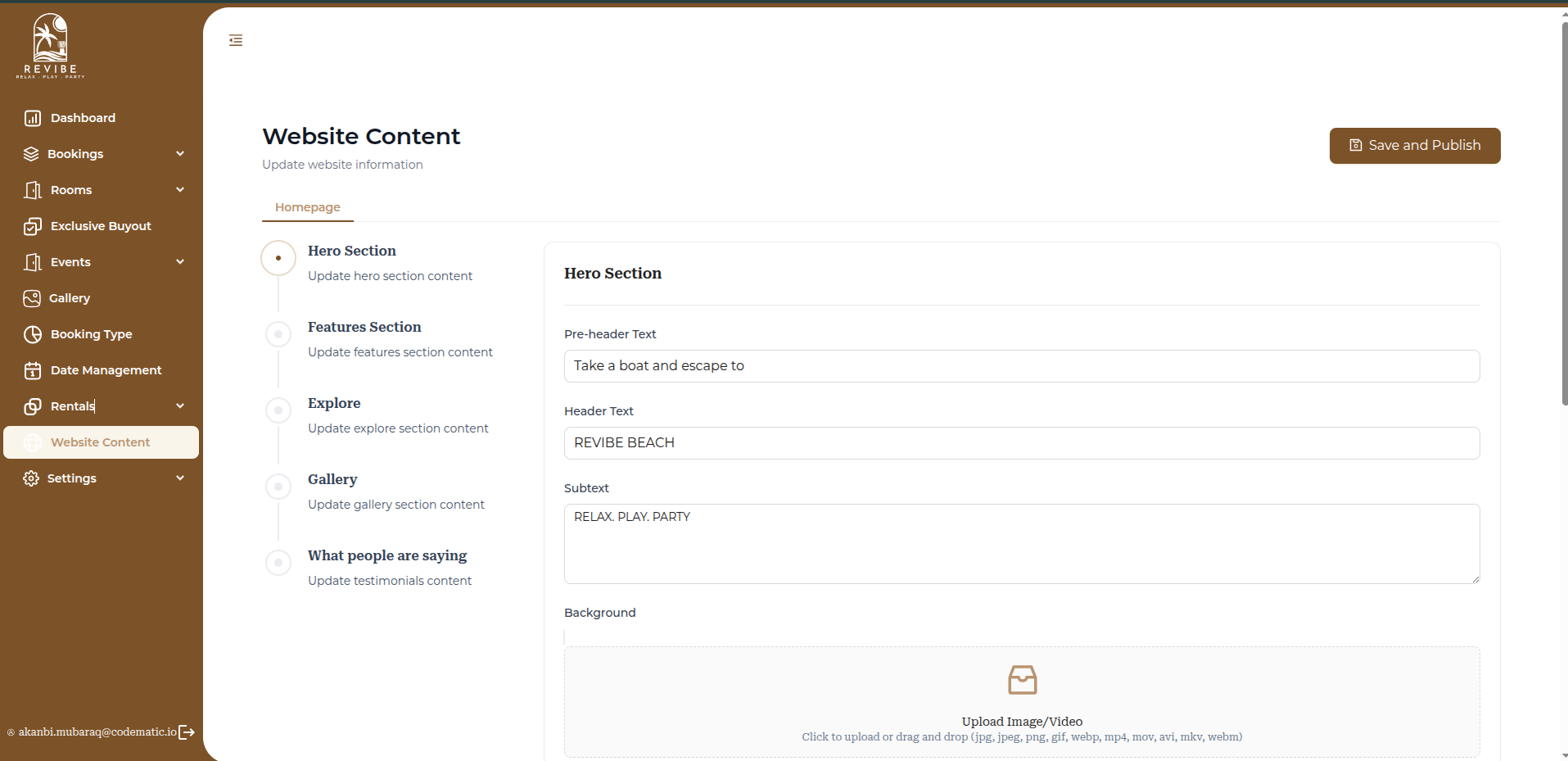Expand the Rentals submenu chevron
Image resolution: width=1568 pixels, height=761 pixels.
180,406
